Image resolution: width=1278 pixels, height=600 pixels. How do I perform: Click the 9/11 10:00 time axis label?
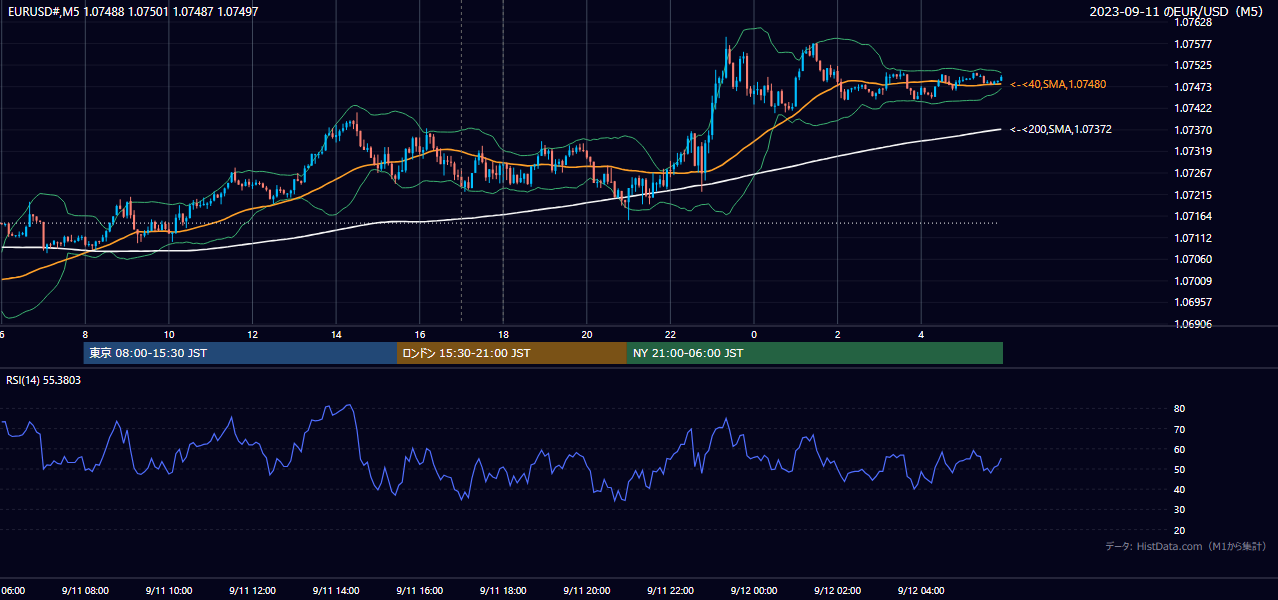pos(168,591)
